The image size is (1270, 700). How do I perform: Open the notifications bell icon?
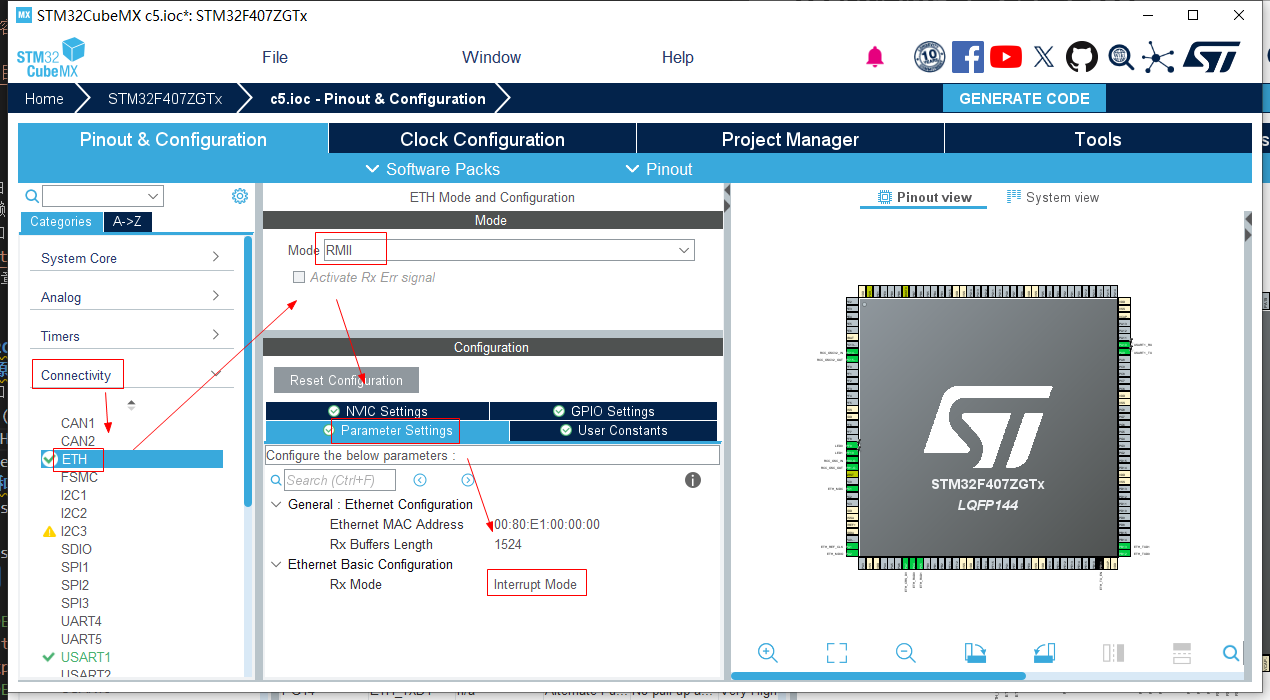pyautogui.click(x=875, y=57)
